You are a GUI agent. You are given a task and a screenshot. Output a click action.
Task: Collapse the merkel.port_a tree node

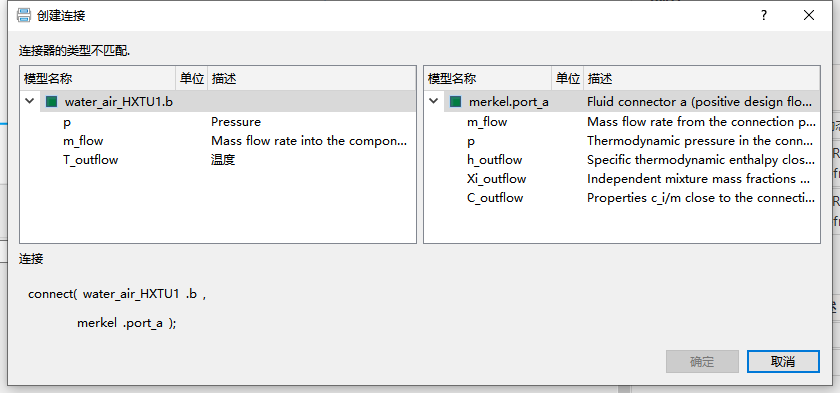434,101
